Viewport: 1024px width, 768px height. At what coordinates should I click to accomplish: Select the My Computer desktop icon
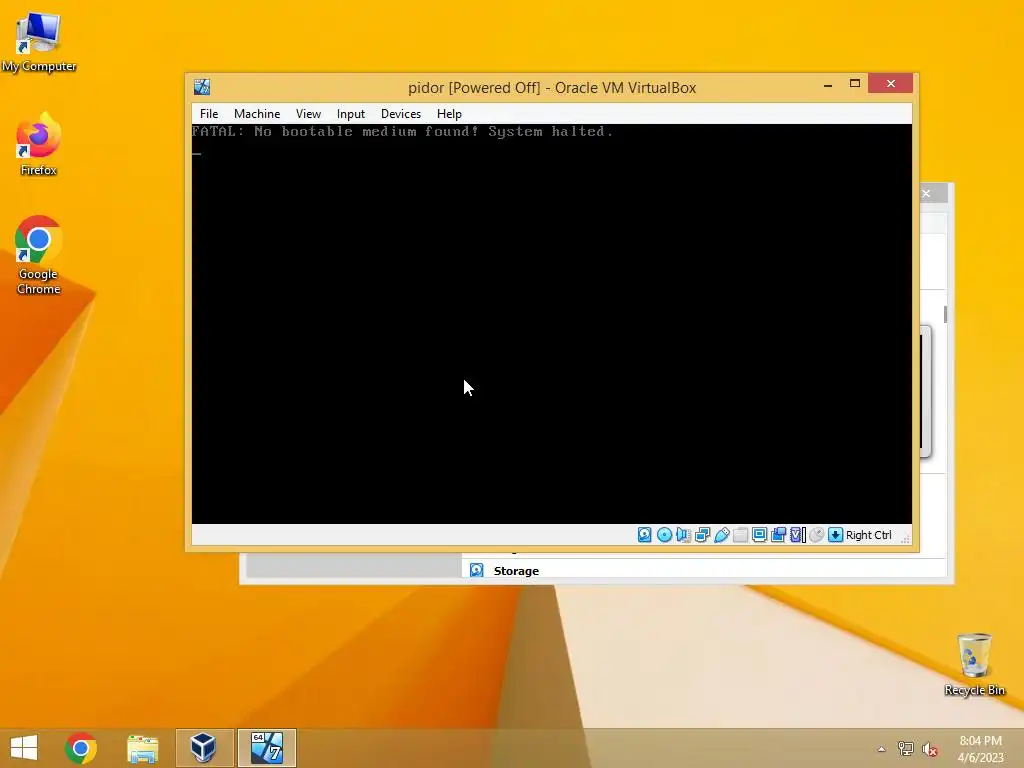(x=39, y=41)
